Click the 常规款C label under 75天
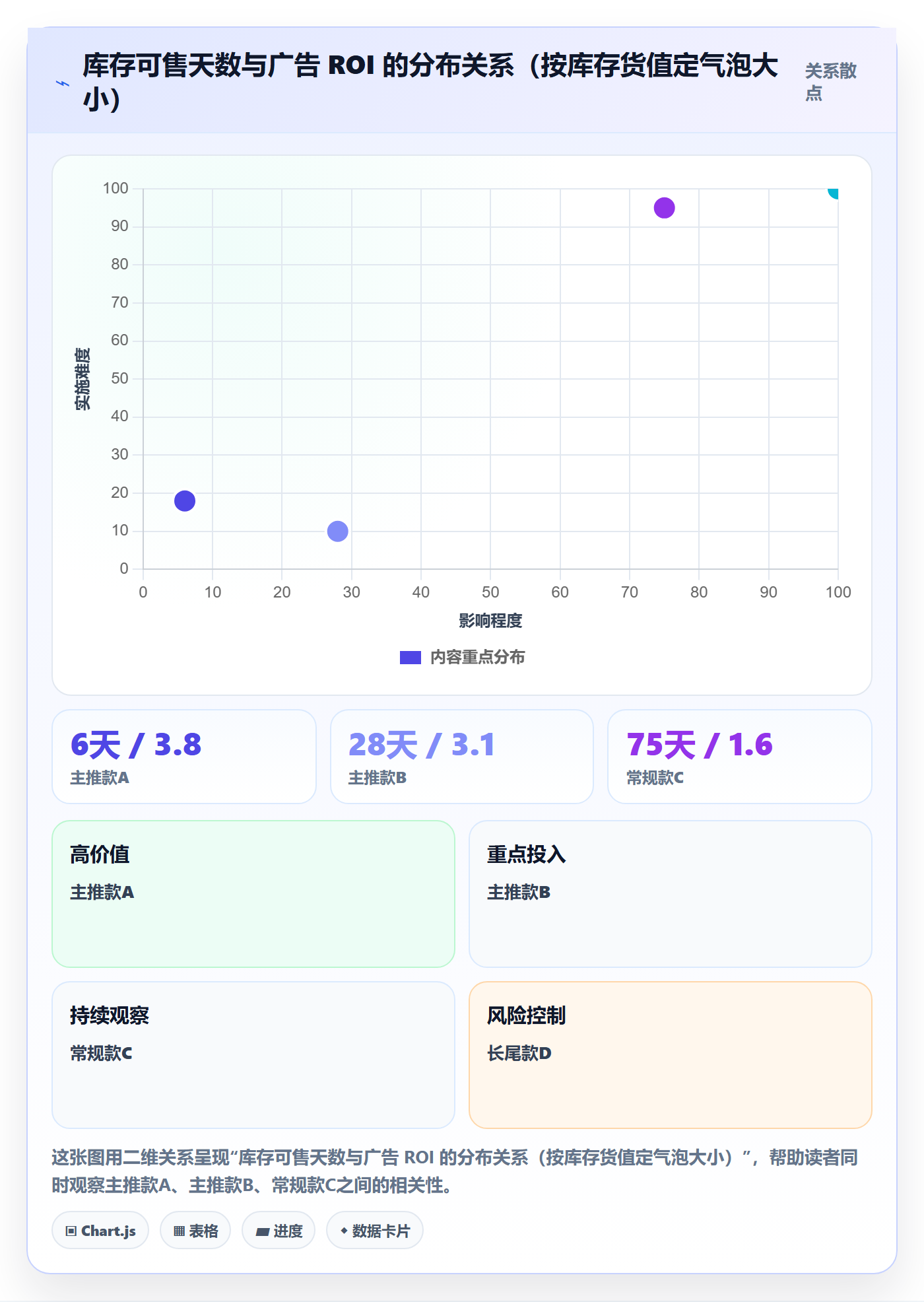Screen dimensions: 924x1302 655,778
